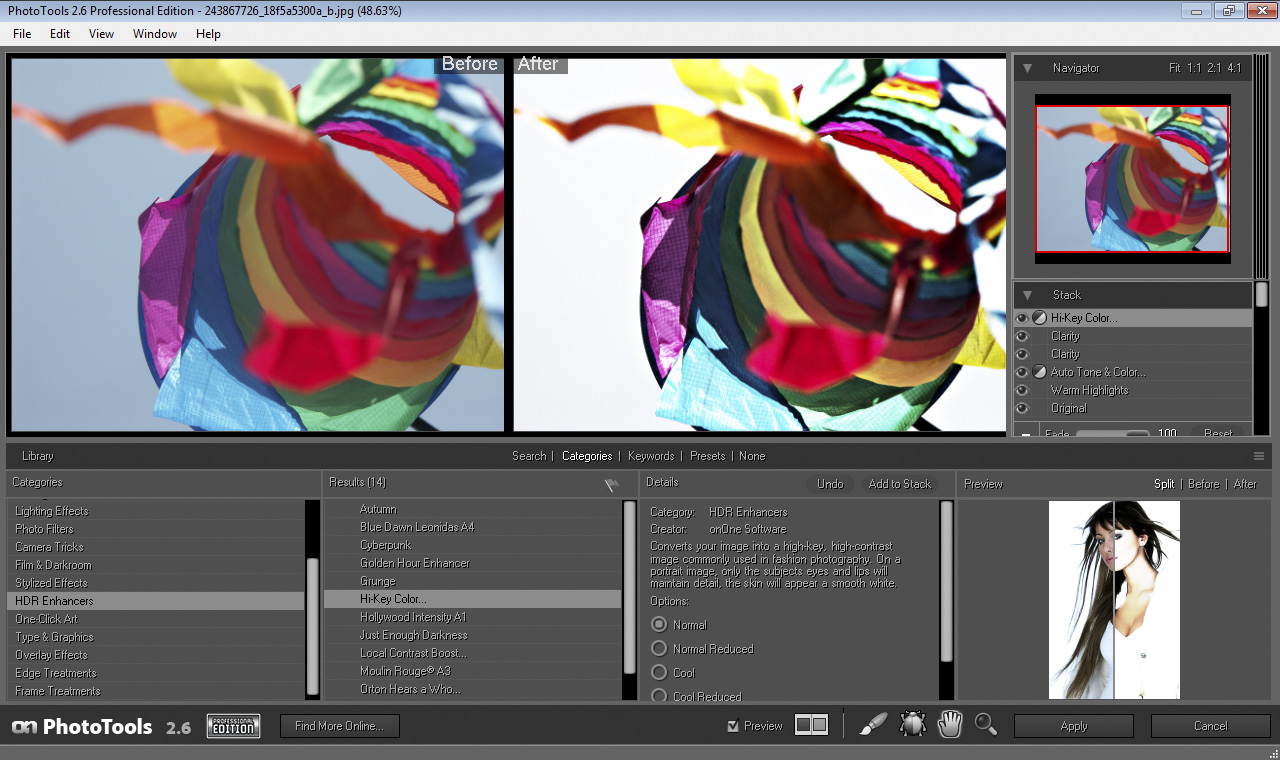Viewport: 1280px width, 760px height.
Task: Click the mask icon on Hi-Key Color layer
Action: click(x=1039, y=318)
